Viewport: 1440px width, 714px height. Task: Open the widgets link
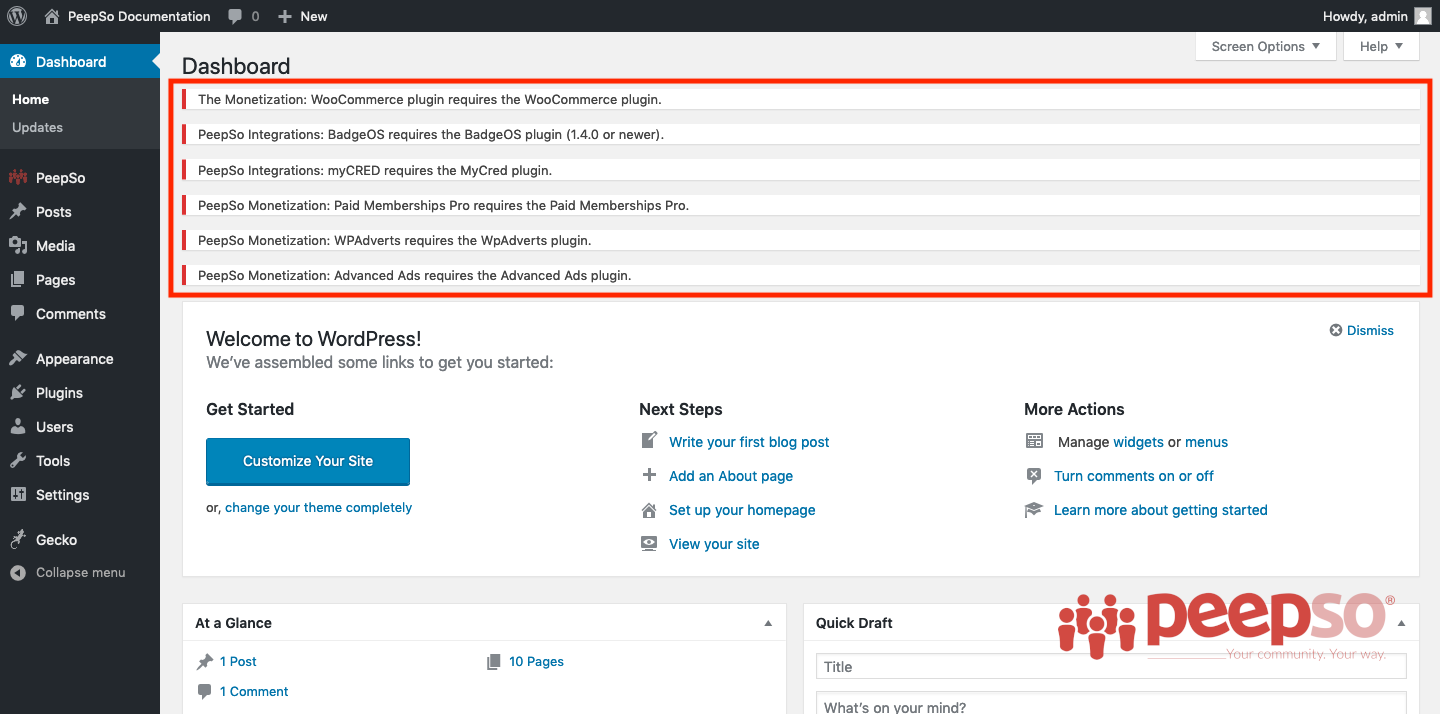(1139, 442)
